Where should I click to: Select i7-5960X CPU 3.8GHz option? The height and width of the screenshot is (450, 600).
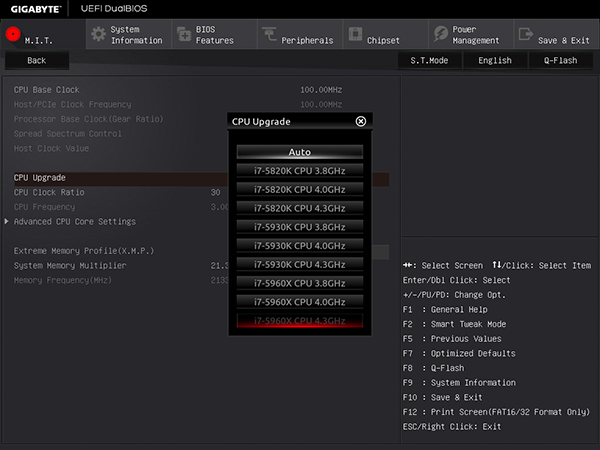(300, 283)
